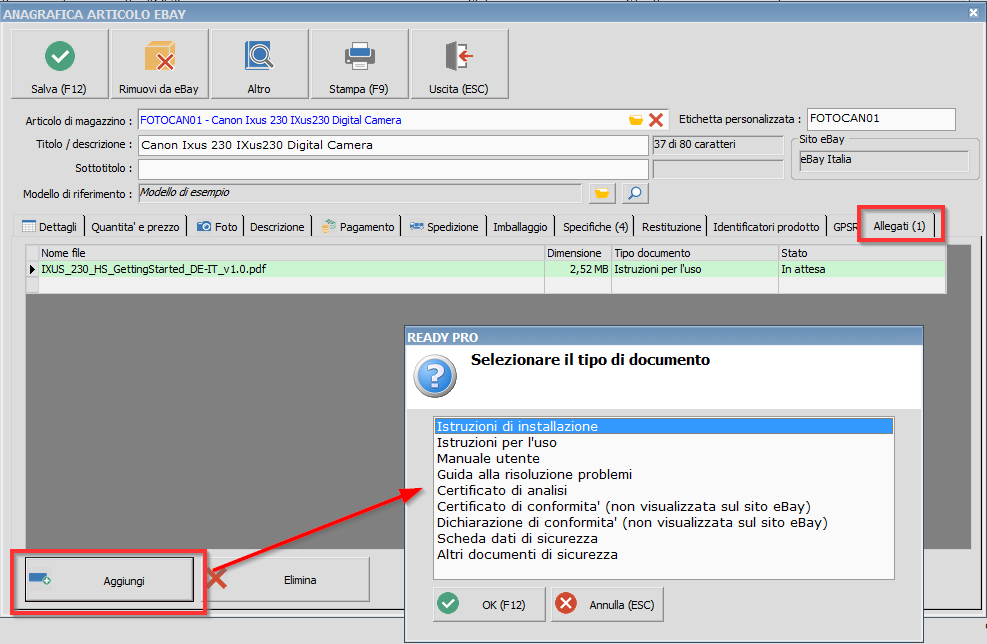Click the In attesa status cell
This screenshot has height=644, width=987.
point(862,269)
